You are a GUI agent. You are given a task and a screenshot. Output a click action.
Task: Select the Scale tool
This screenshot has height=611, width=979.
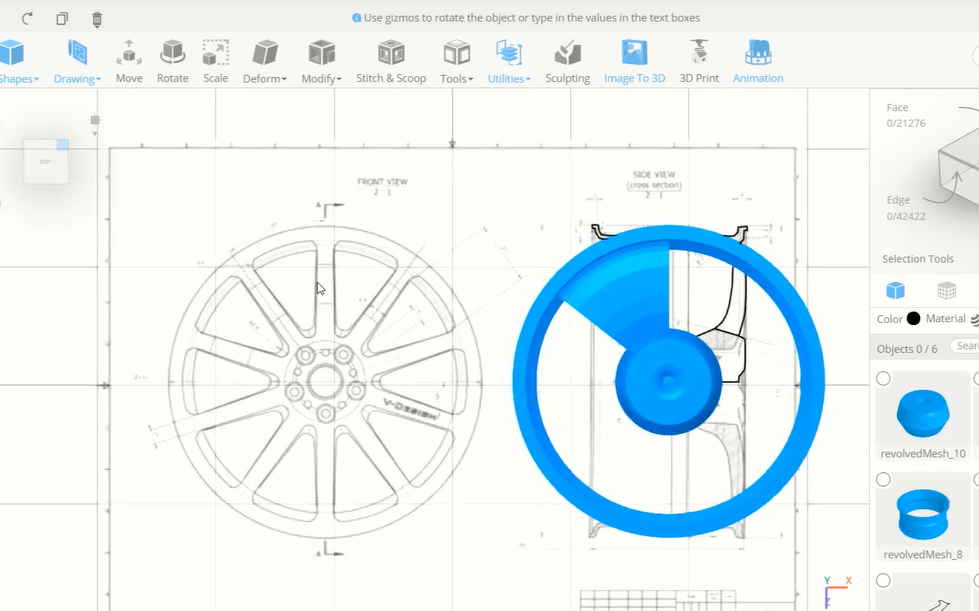(x=215, y=60)
